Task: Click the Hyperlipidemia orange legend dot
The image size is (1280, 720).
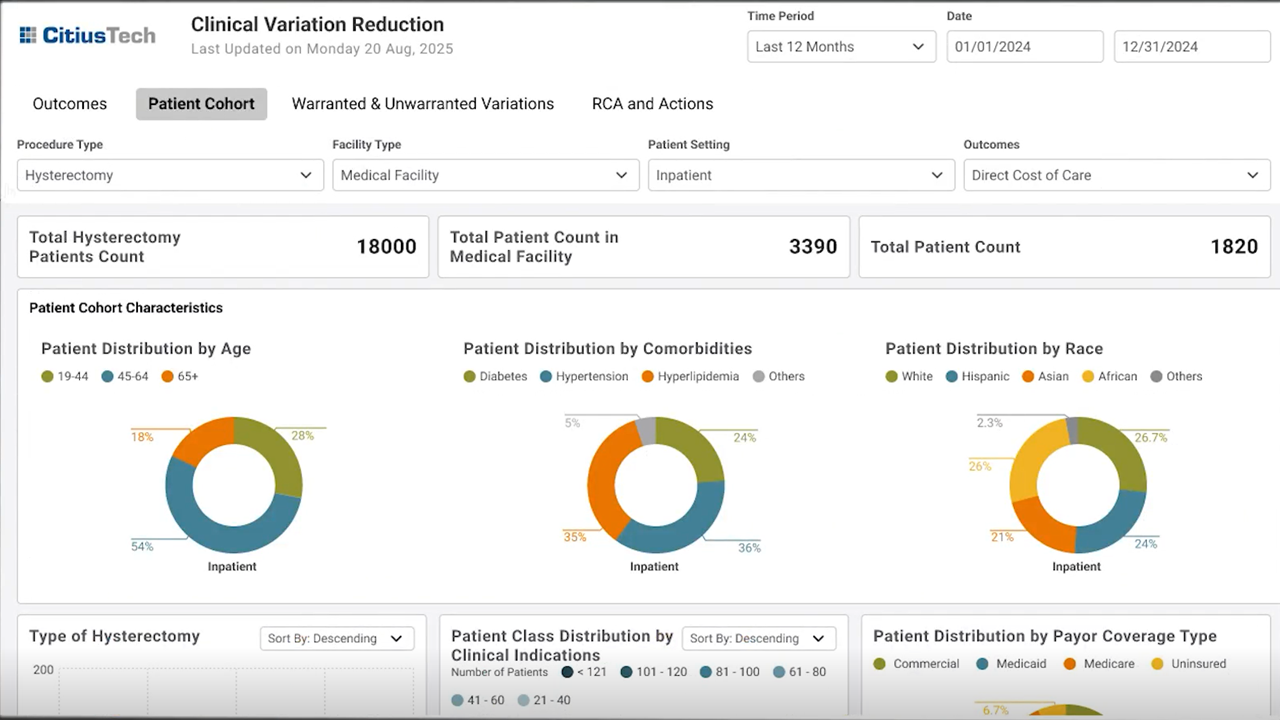Action: (647, 377)
